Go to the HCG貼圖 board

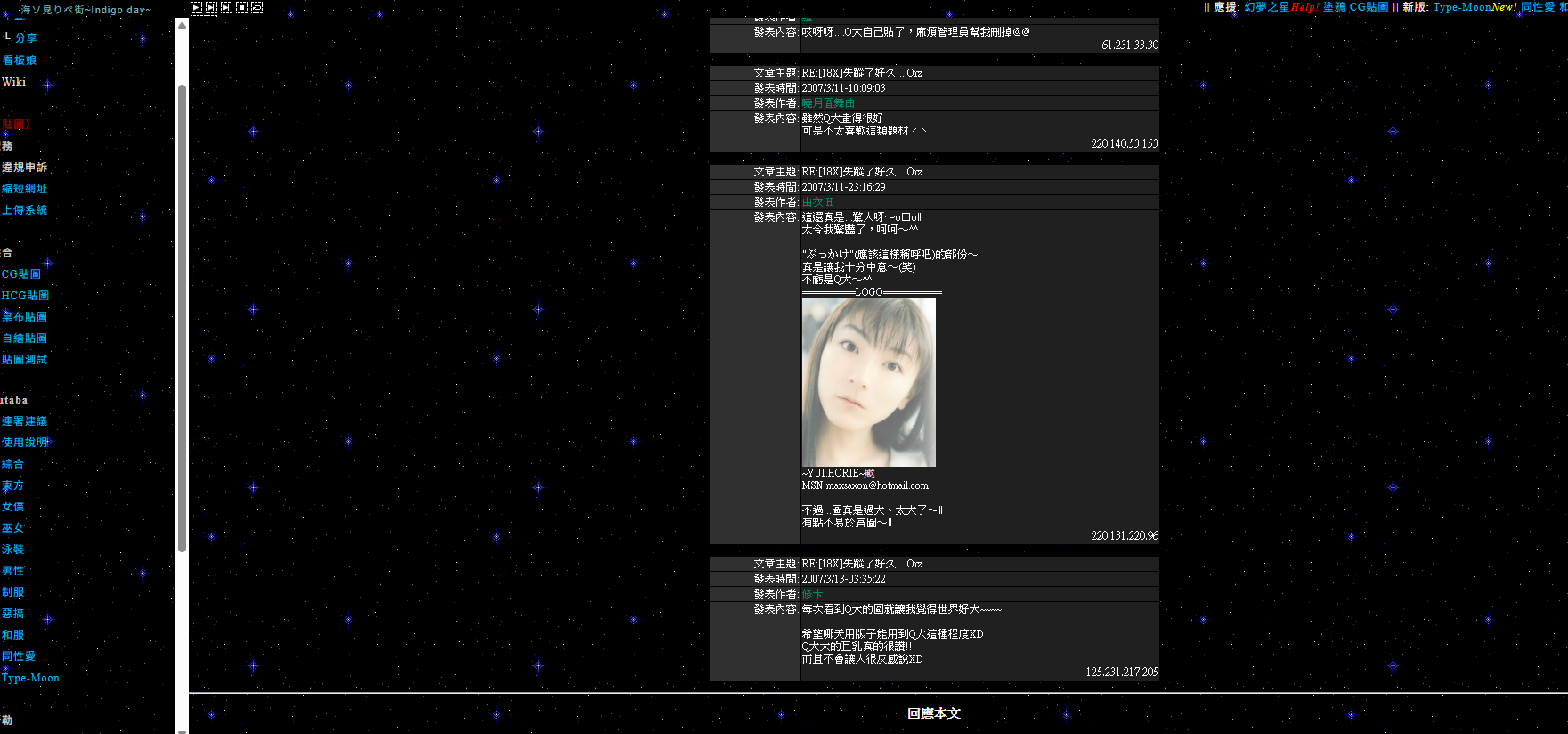coord(25,296)
